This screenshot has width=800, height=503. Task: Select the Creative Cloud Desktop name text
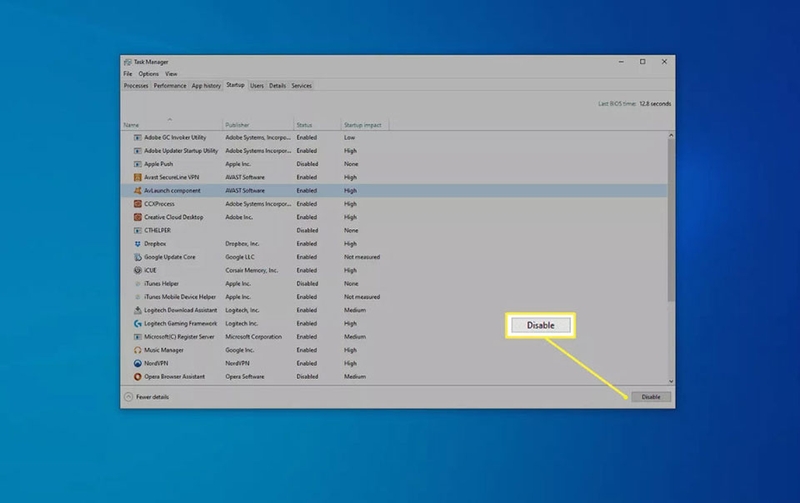tap(173, 217)
